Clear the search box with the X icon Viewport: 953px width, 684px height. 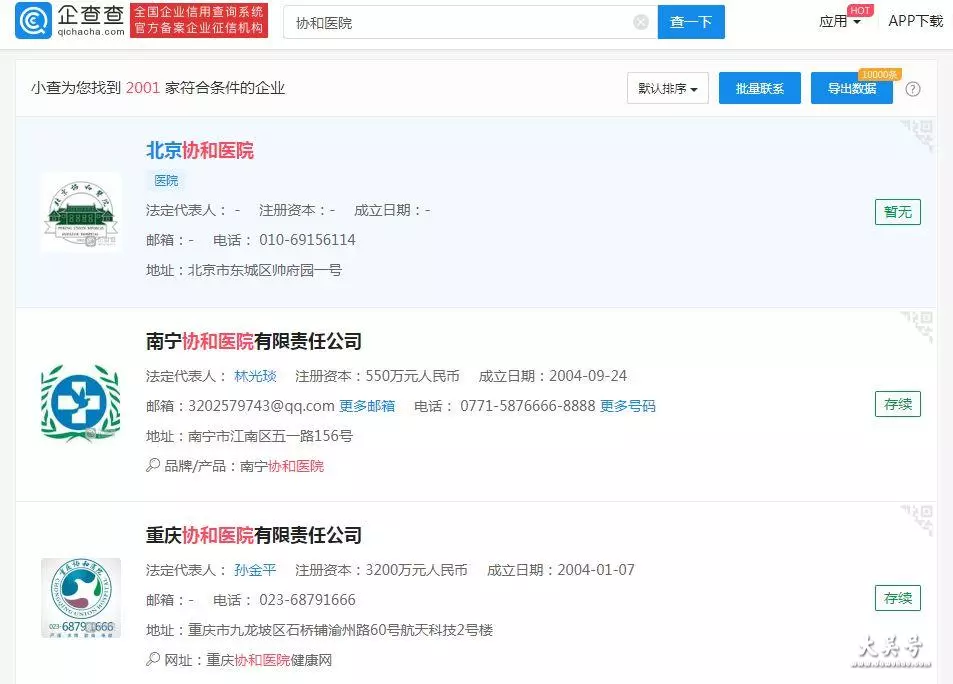641,22
